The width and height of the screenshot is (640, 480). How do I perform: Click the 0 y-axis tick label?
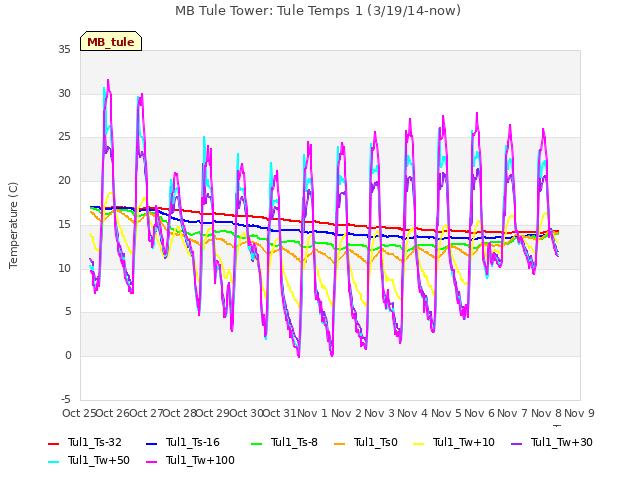point(68,356)
